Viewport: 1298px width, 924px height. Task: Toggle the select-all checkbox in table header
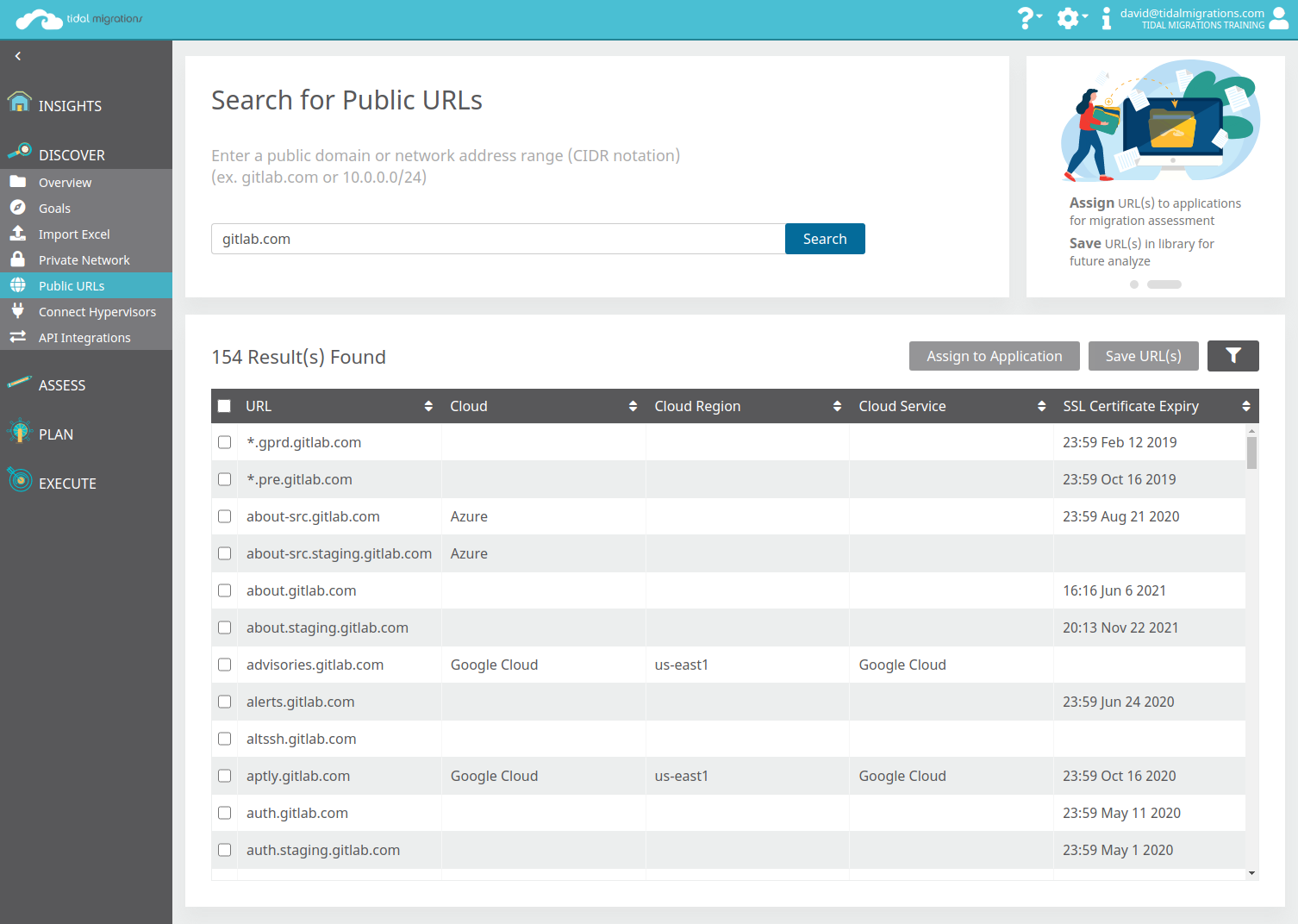(x=224, y=406)
